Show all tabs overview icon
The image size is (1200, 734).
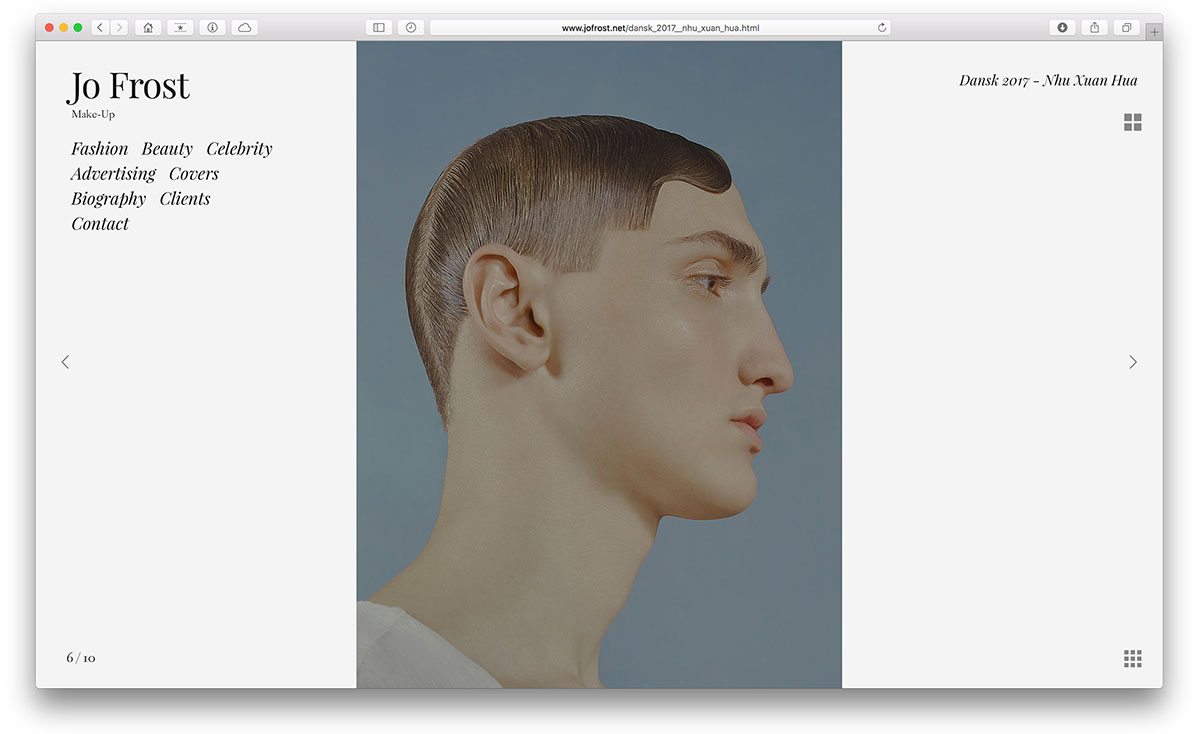(1126, 28)
